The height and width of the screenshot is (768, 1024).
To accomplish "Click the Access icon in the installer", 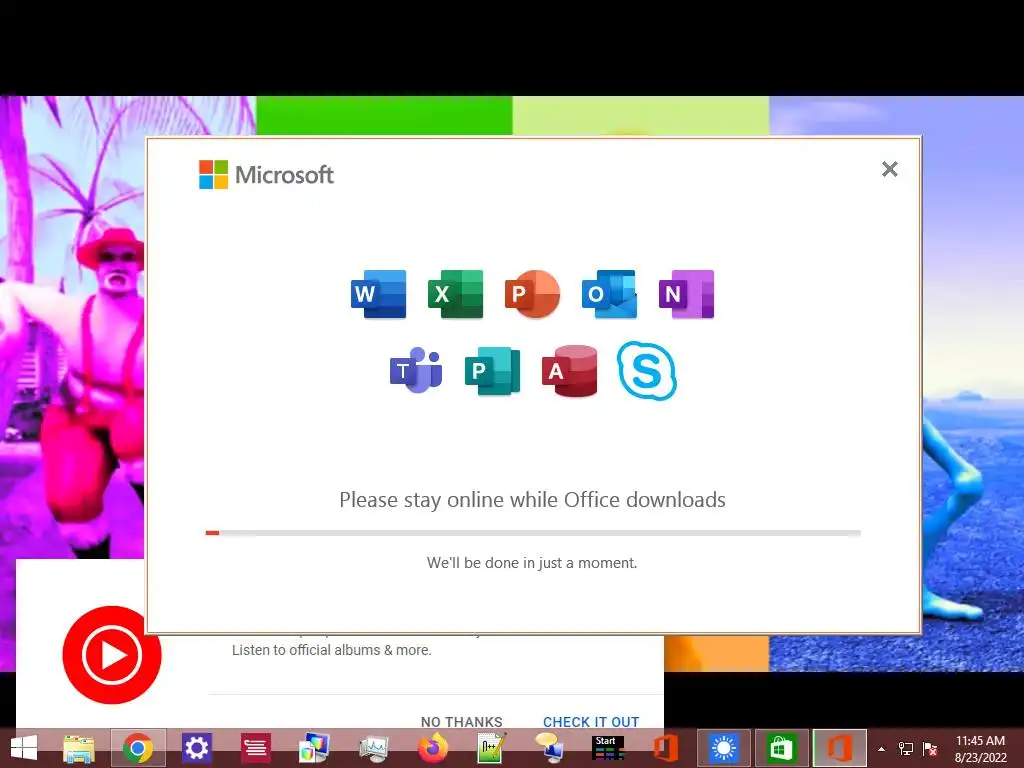I will click(569, 370).
